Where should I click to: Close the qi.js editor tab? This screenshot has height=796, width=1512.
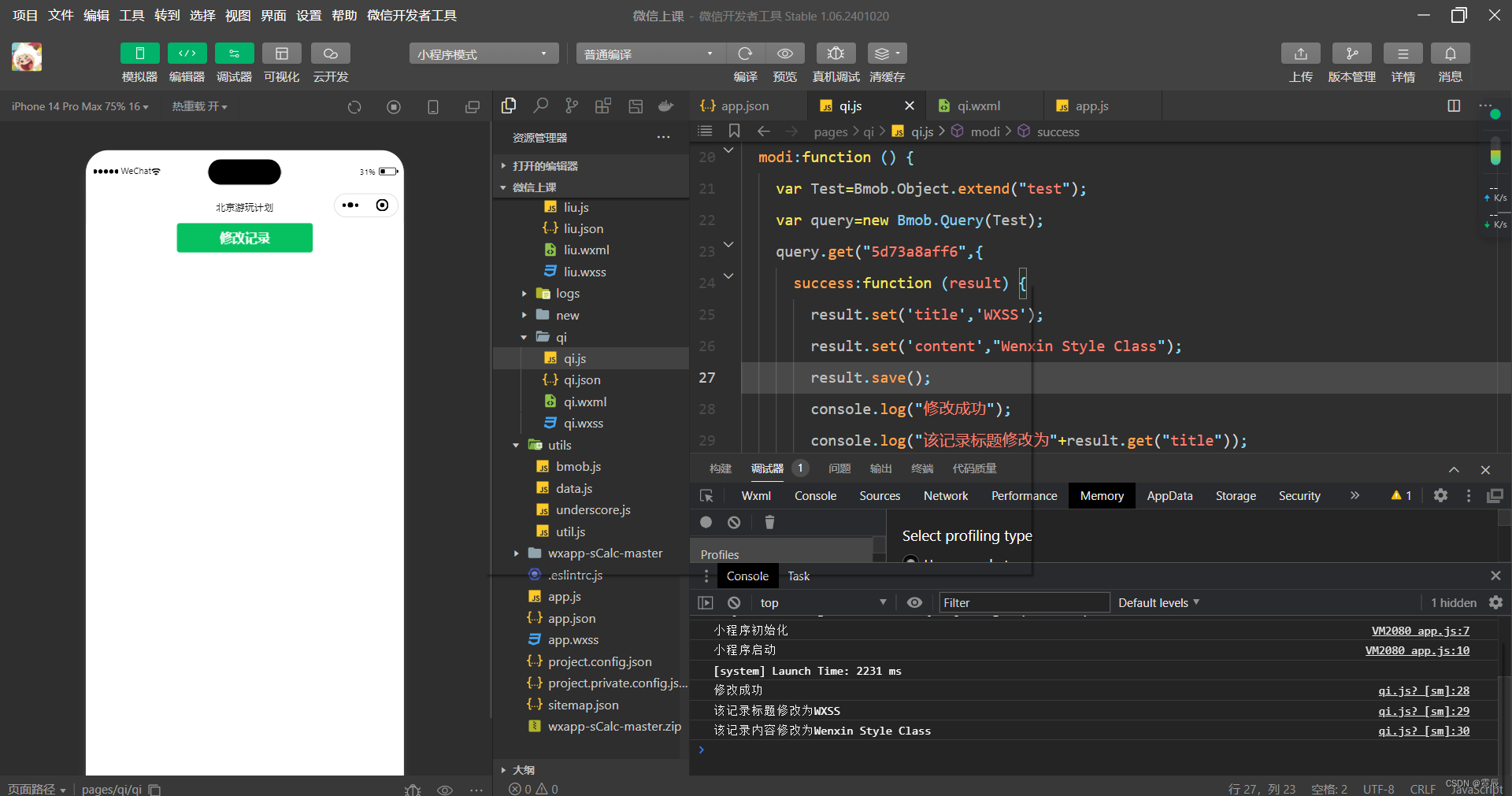[x=910, y=106]
